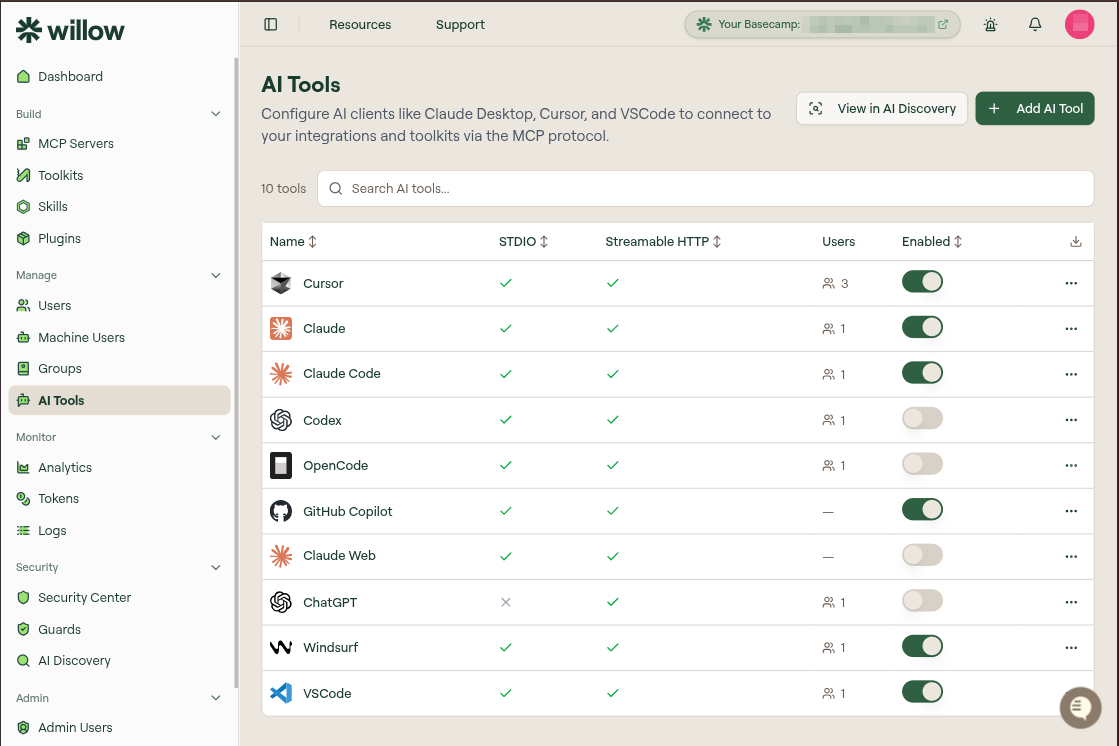This screenshot has width=1119, height=746.
Task: Collapse the Monitor section chevron
Action: coord(216,438)
